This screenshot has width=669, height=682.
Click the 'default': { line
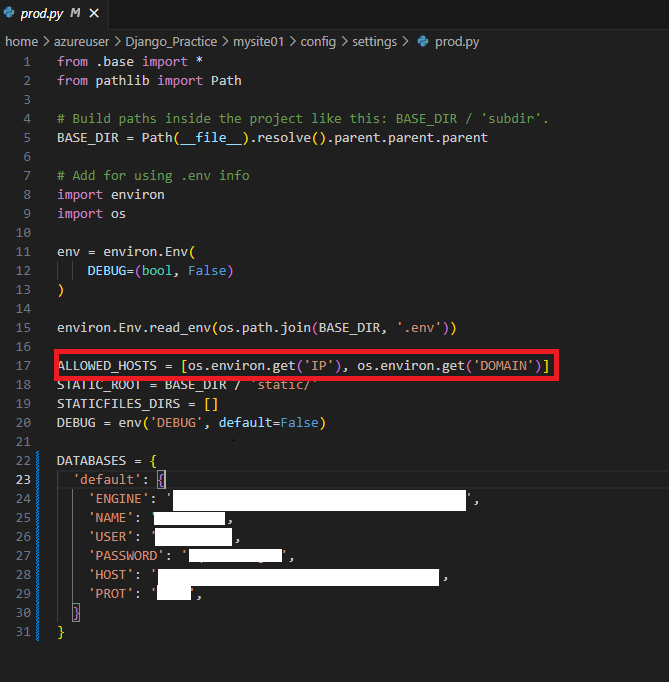(119, 480)
